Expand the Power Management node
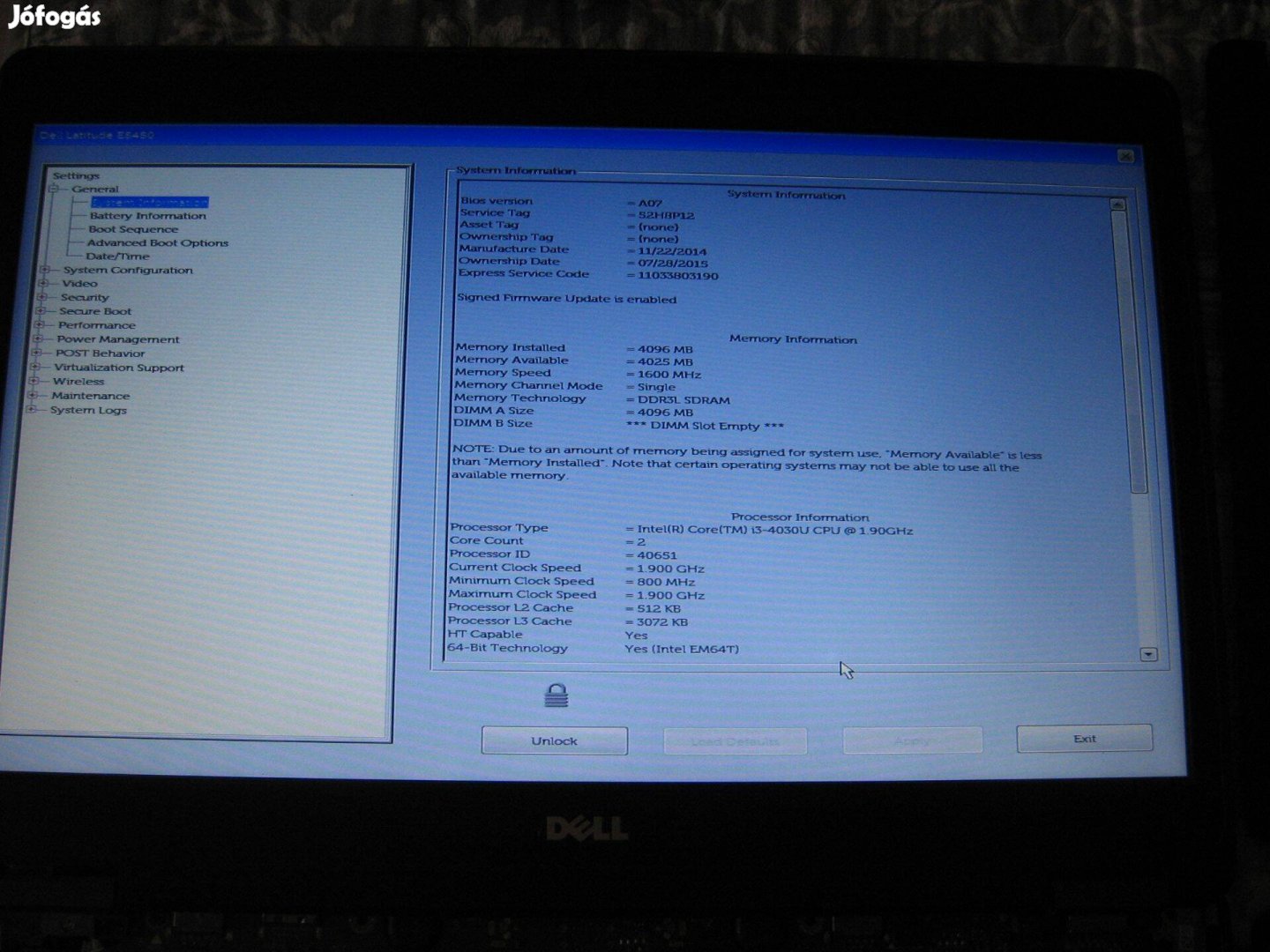 tap(38, 339)
